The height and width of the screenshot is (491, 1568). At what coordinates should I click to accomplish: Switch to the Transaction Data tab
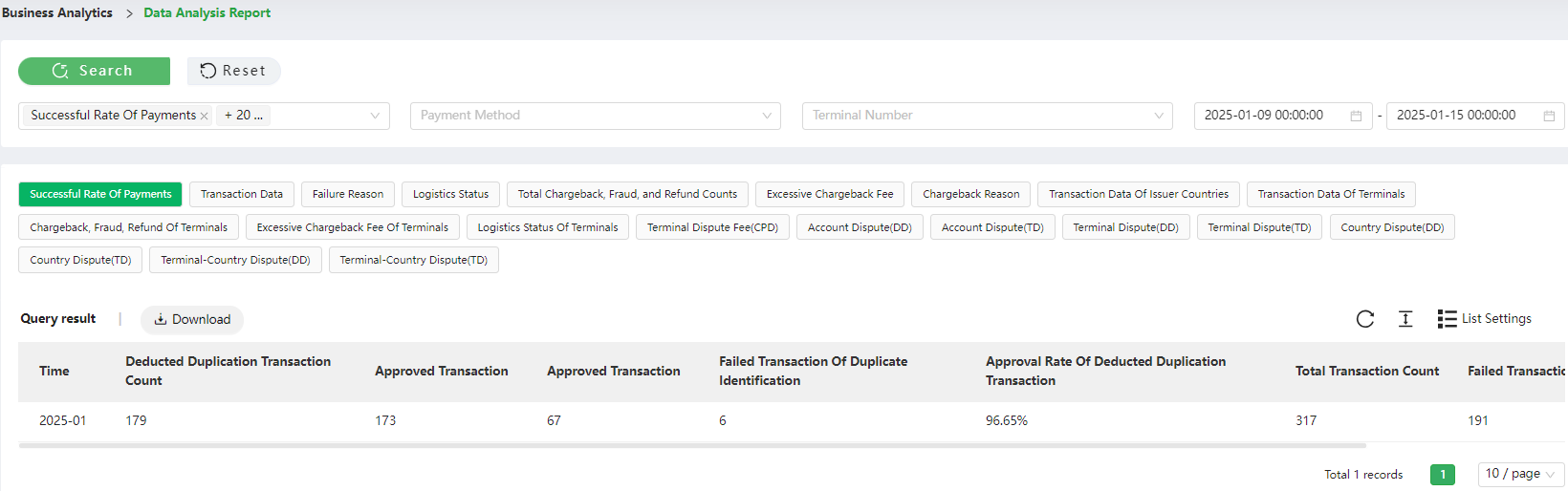(242, 194)
